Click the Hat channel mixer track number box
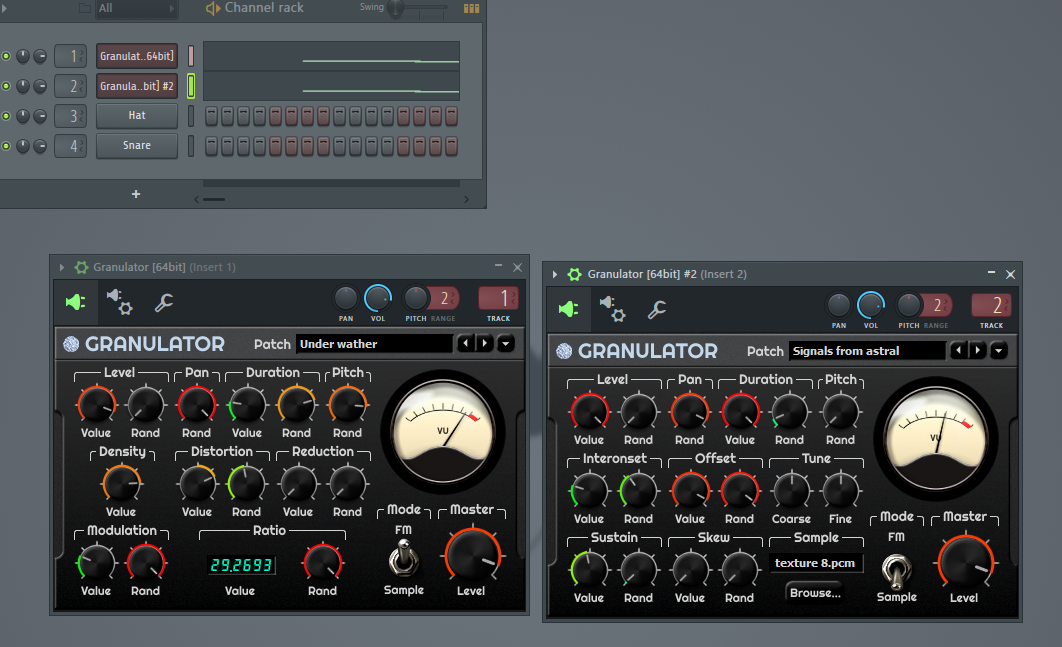 (x=70, y=116)
